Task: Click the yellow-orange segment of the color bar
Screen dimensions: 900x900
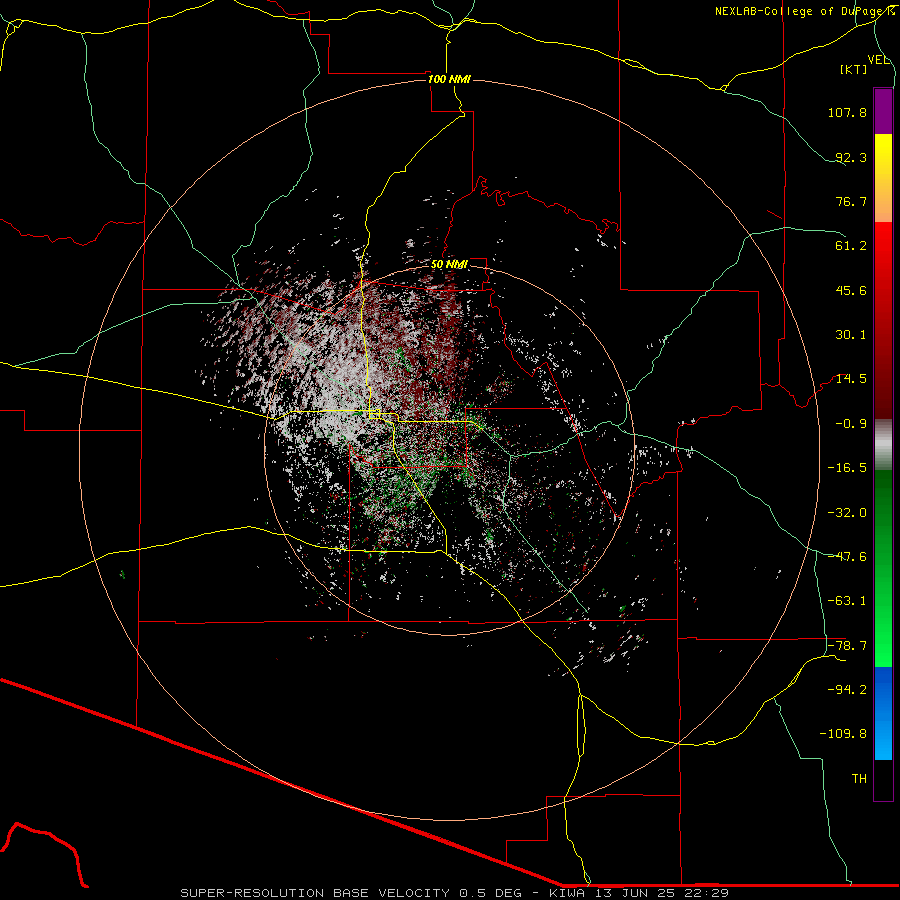Action: (x=883, y=178)
